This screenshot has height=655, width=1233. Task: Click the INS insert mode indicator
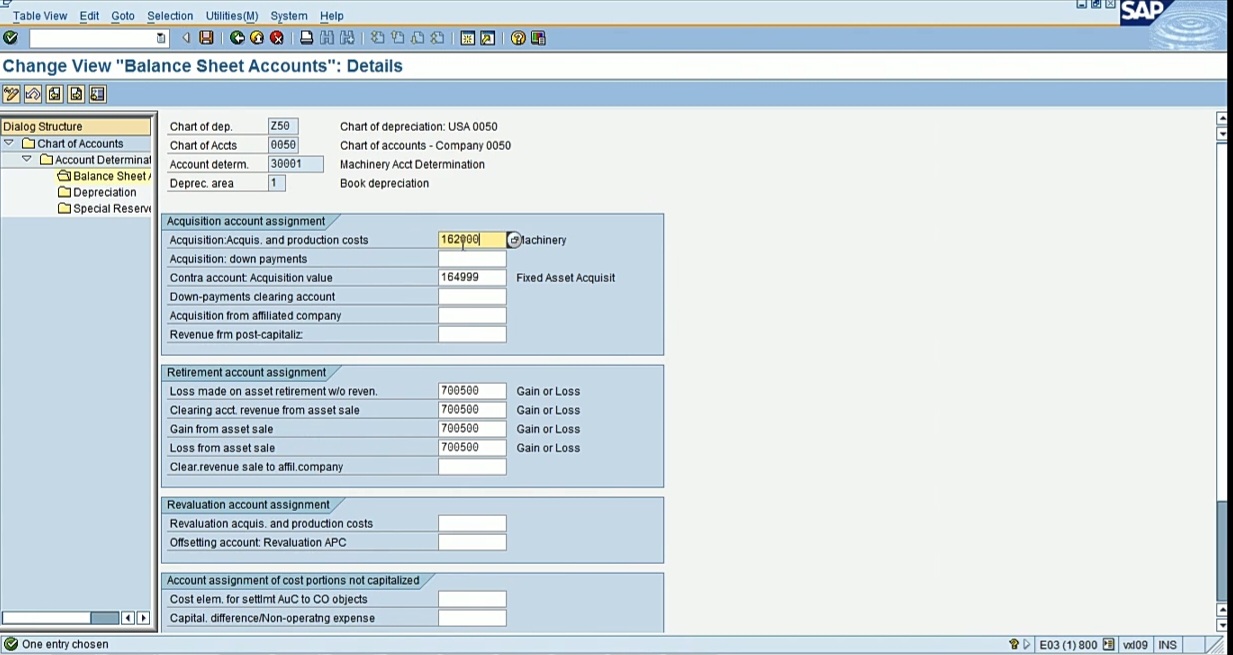[1167, 645]
